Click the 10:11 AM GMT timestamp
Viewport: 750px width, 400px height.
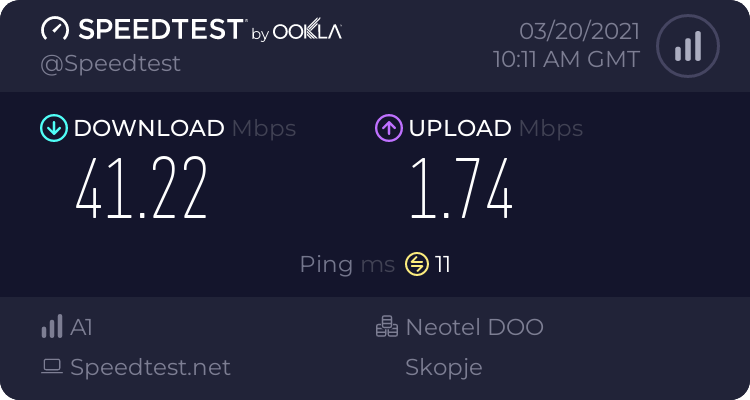pos(566,60)
